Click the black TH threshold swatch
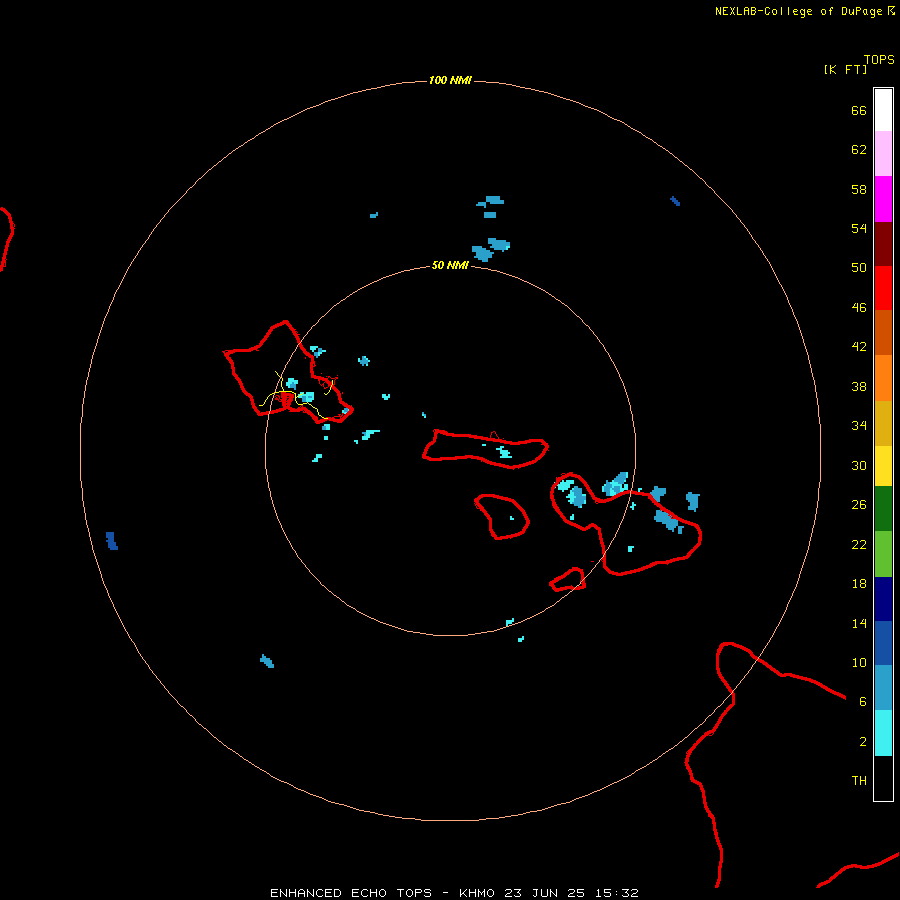 (x=883, y=778)
